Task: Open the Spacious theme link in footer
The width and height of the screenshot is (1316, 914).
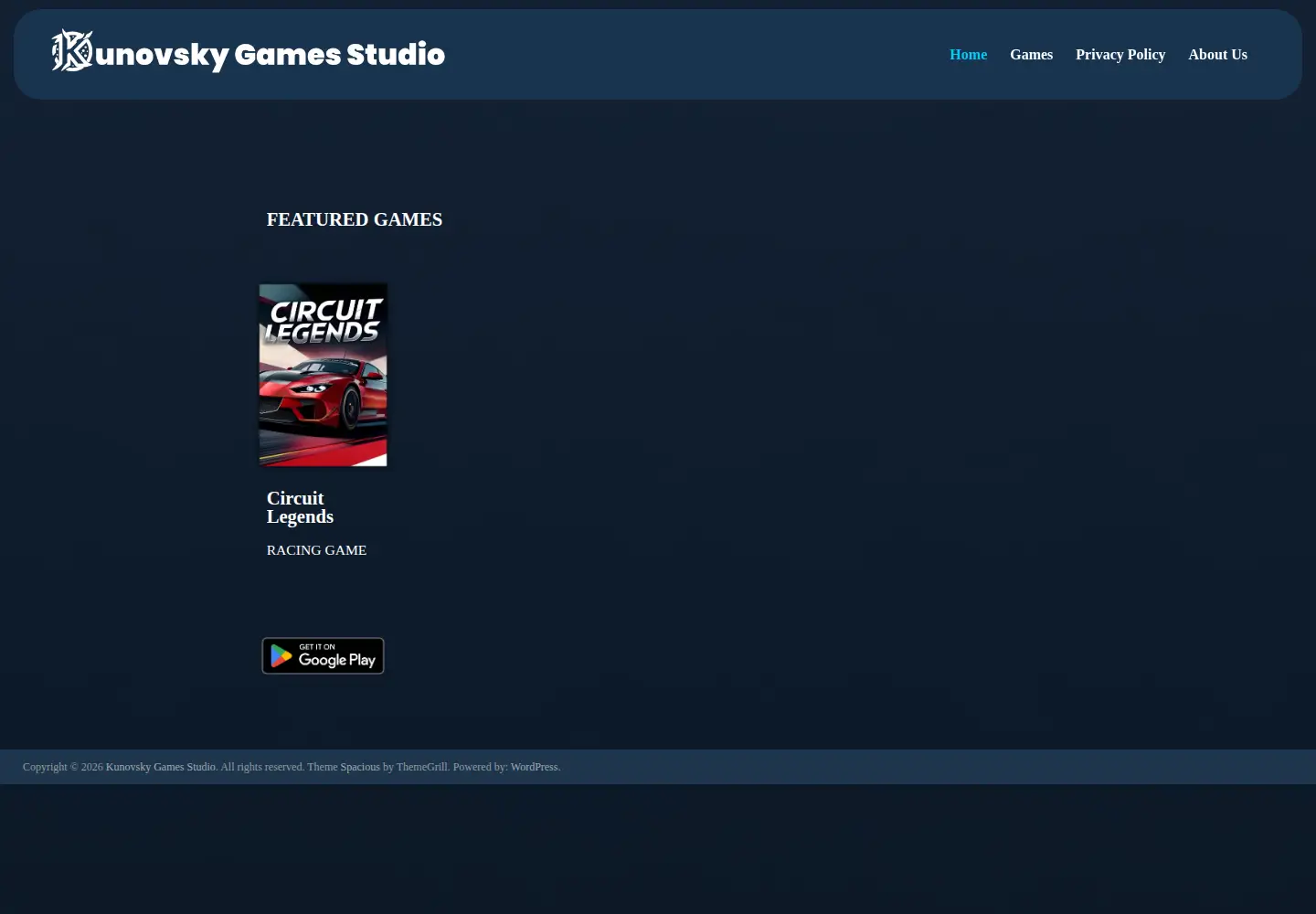Action: click(360, 767)
